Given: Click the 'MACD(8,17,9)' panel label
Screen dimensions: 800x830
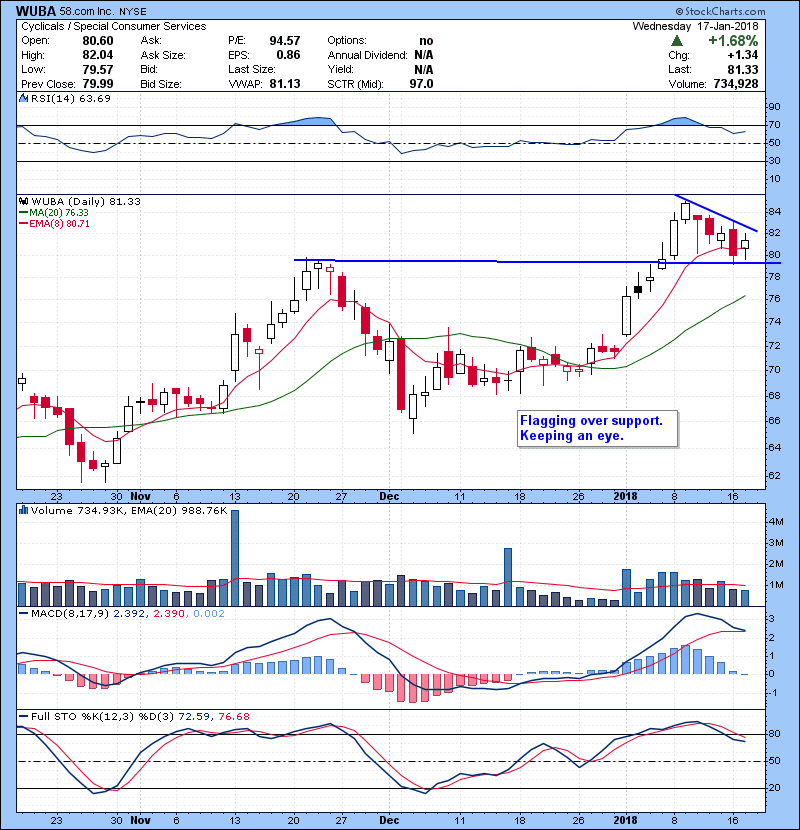Looking at the screenshot, I should [x=70, y=614].
